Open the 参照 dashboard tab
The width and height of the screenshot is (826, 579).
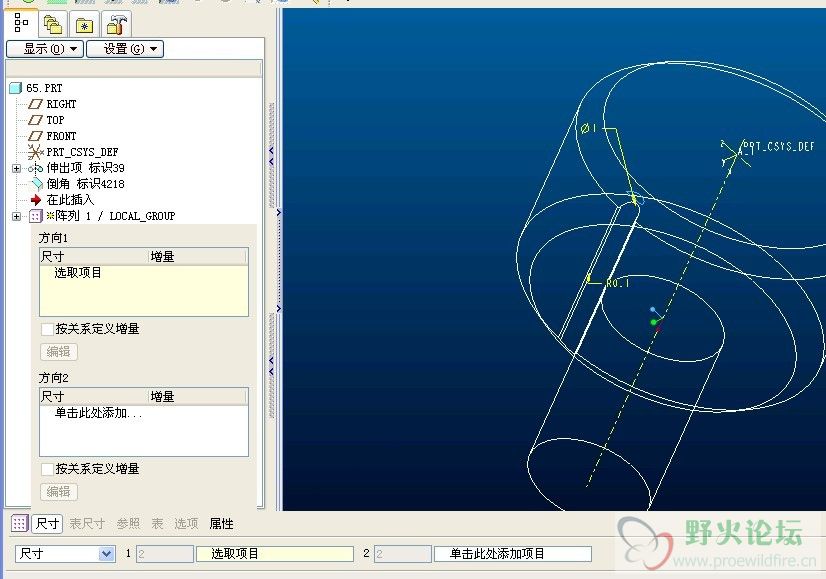129,524
